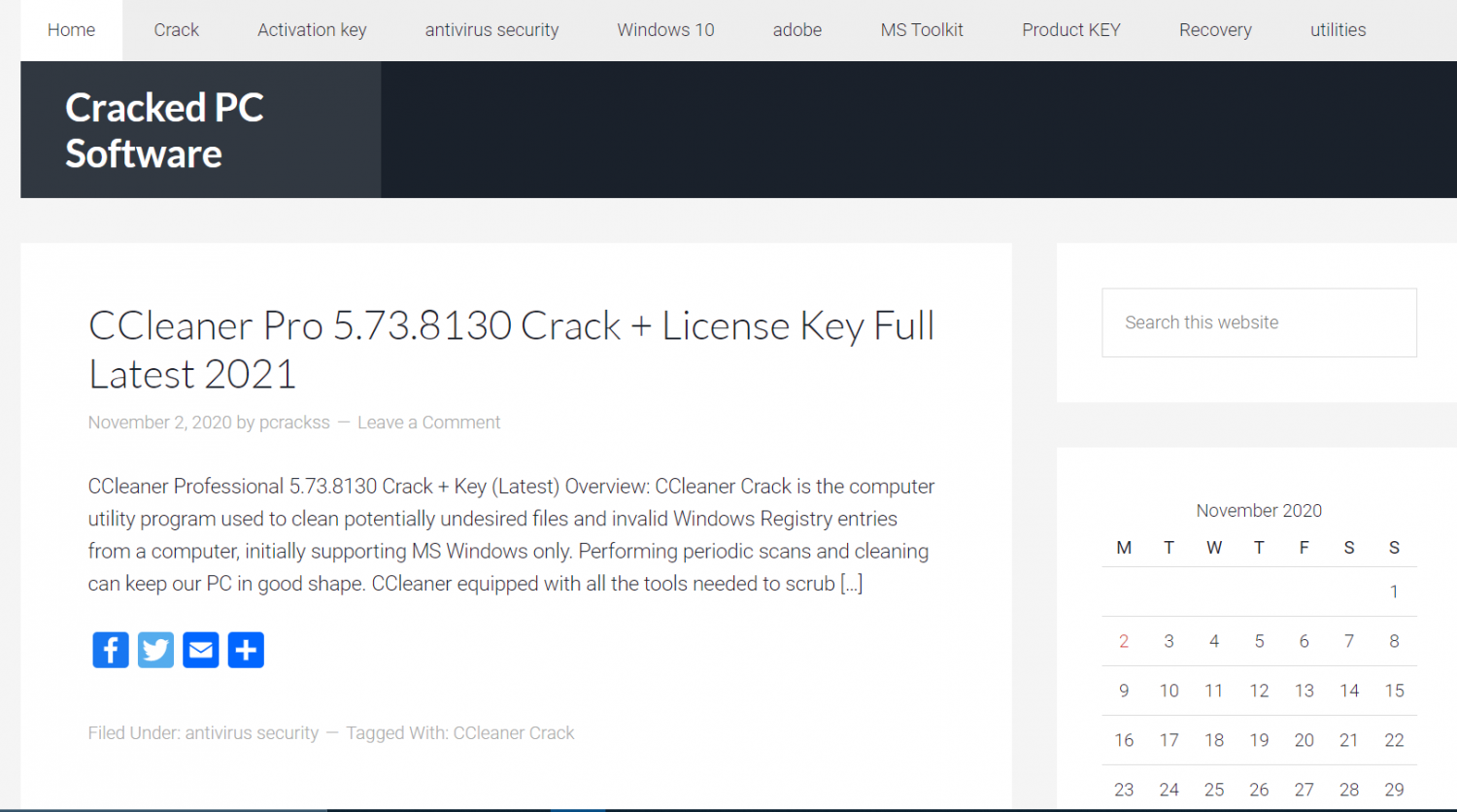The image size is (1457, 812).
Task: Open the AddToAny plus share icon
Action: coord(246,650)
